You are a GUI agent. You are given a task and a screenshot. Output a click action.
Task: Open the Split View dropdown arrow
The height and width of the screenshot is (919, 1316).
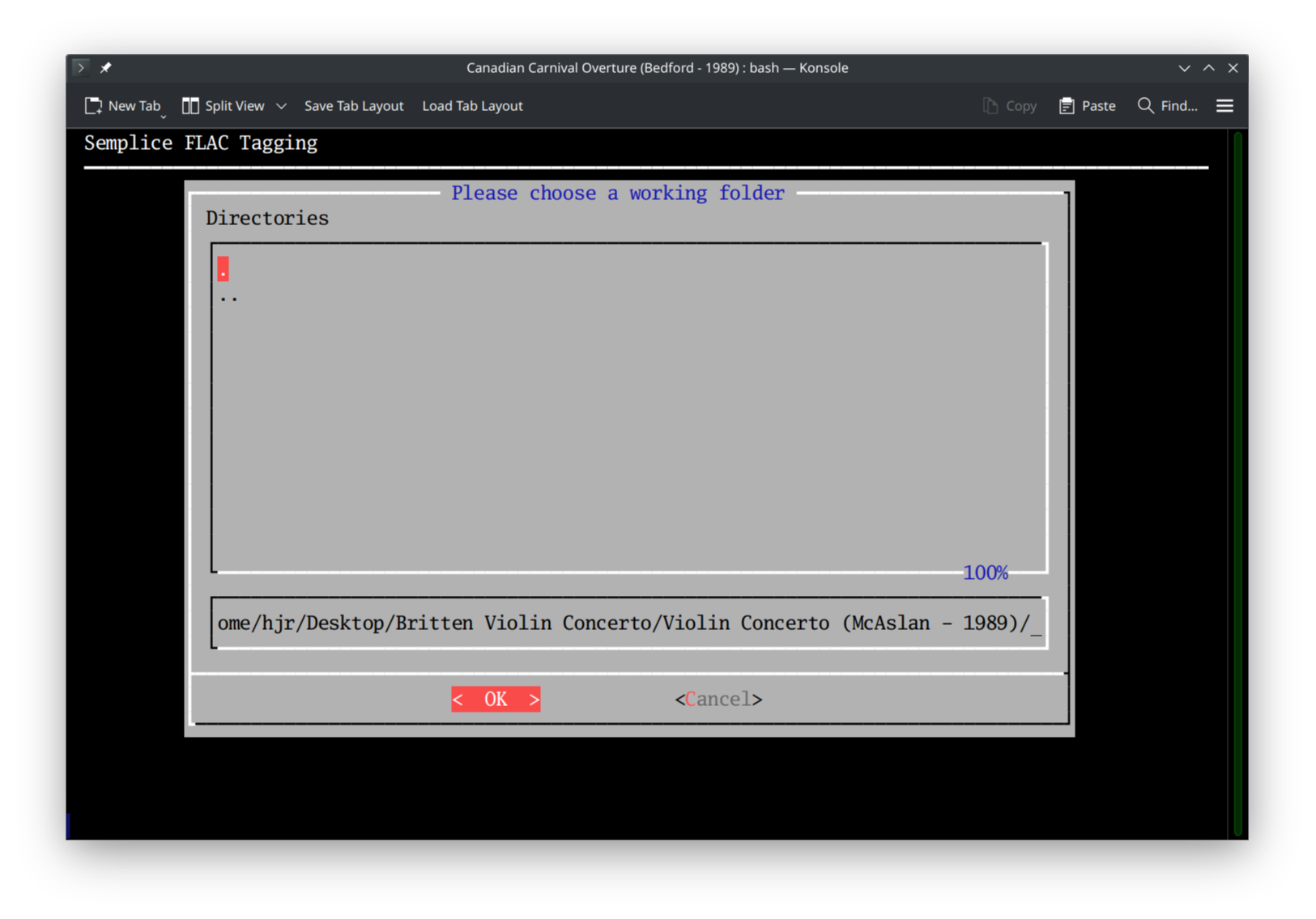(281, 105)
